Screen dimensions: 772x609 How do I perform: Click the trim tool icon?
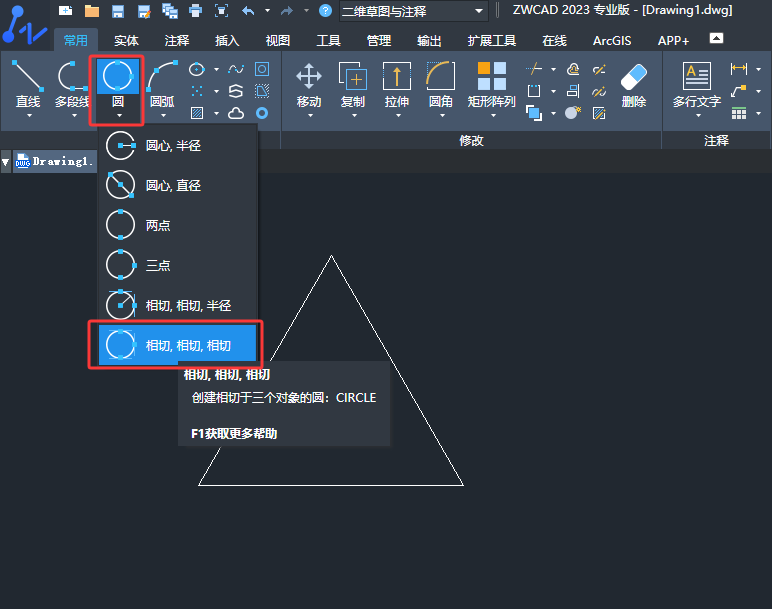tap(534, 69)
